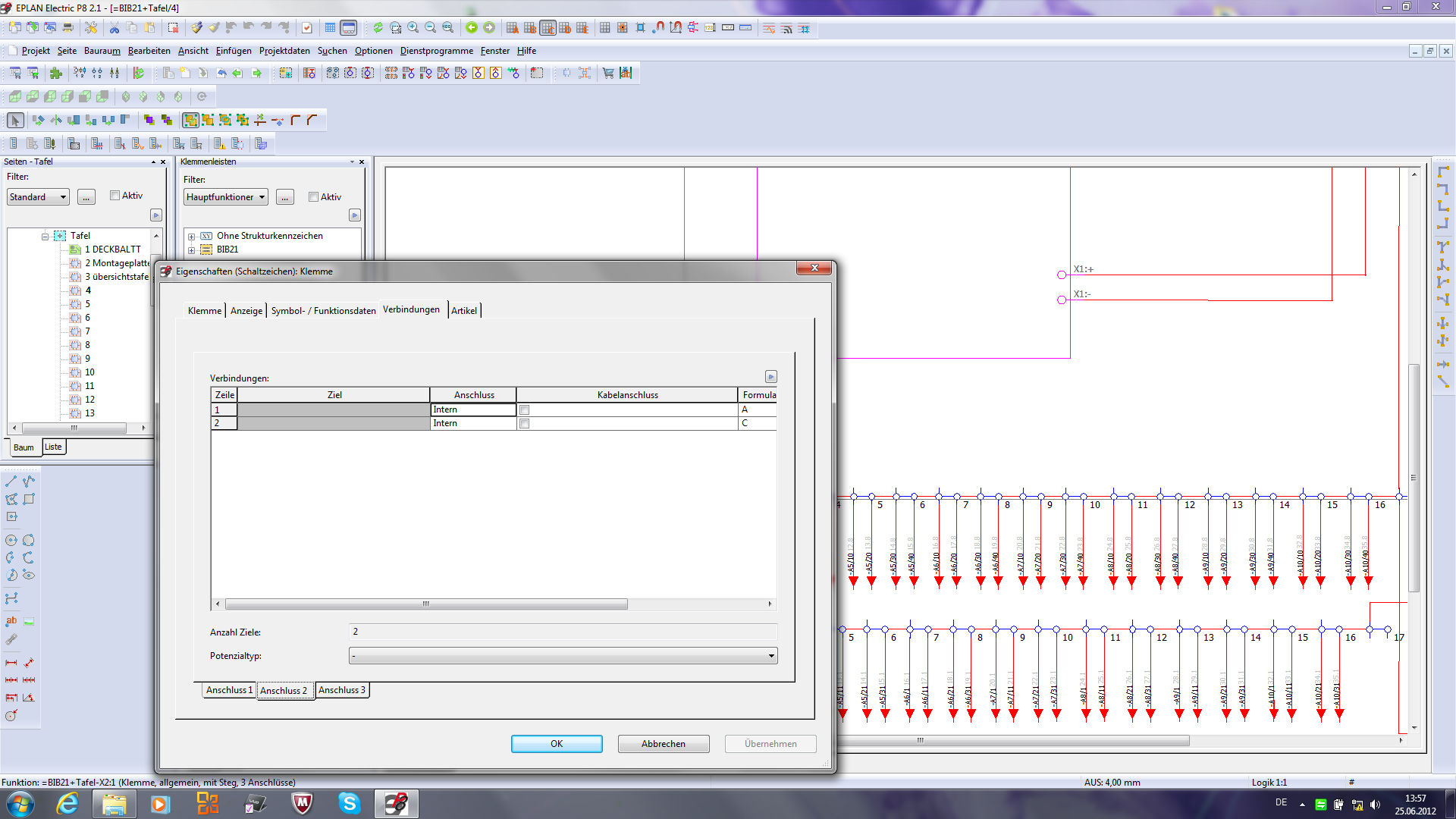Select the circle drawing tool in left palette
The height and width of the screenshot is (819, 1456).
point(11,541)
